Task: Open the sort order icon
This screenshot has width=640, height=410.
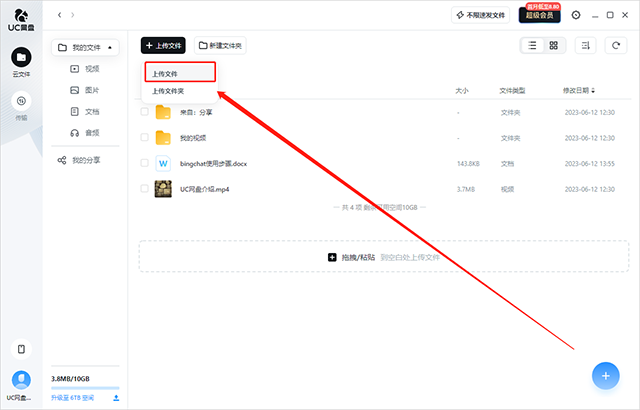Action: pyautogui.click(x=584, y=45)
